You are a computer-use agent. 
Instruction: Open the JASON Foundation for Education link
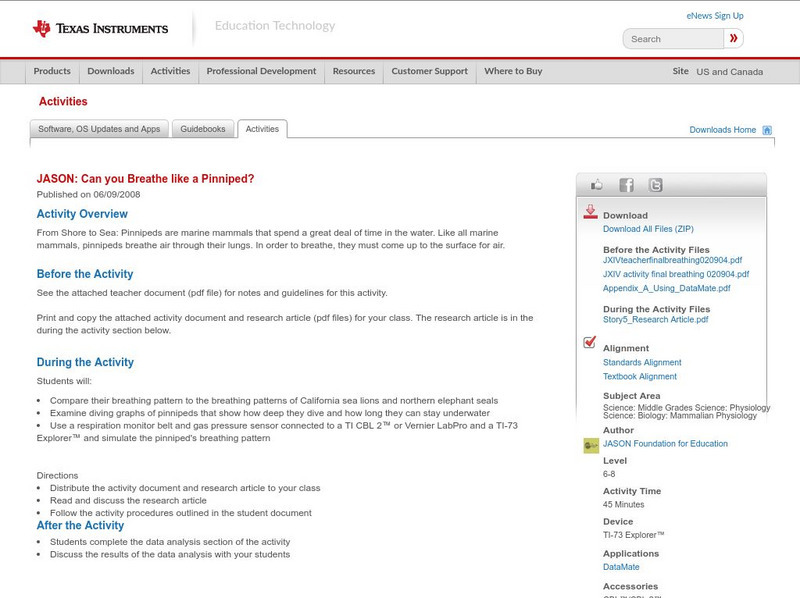(665, 443)
